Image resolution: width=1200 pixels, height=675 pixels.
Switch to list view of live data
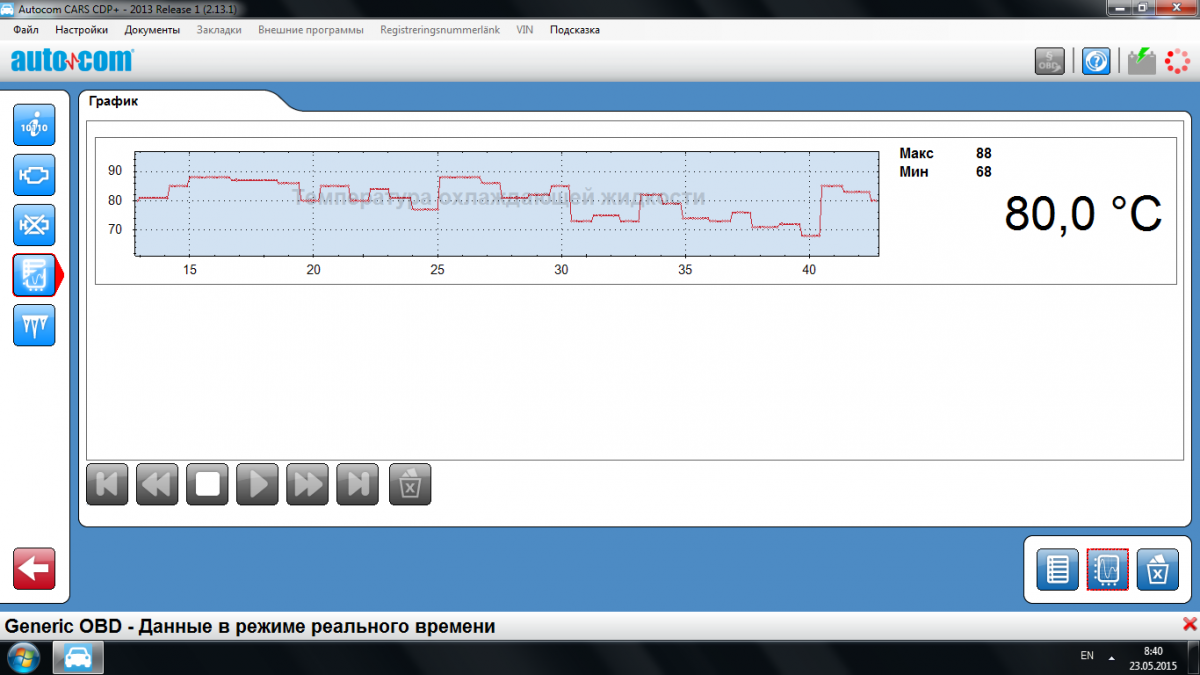click(1057, 570)
